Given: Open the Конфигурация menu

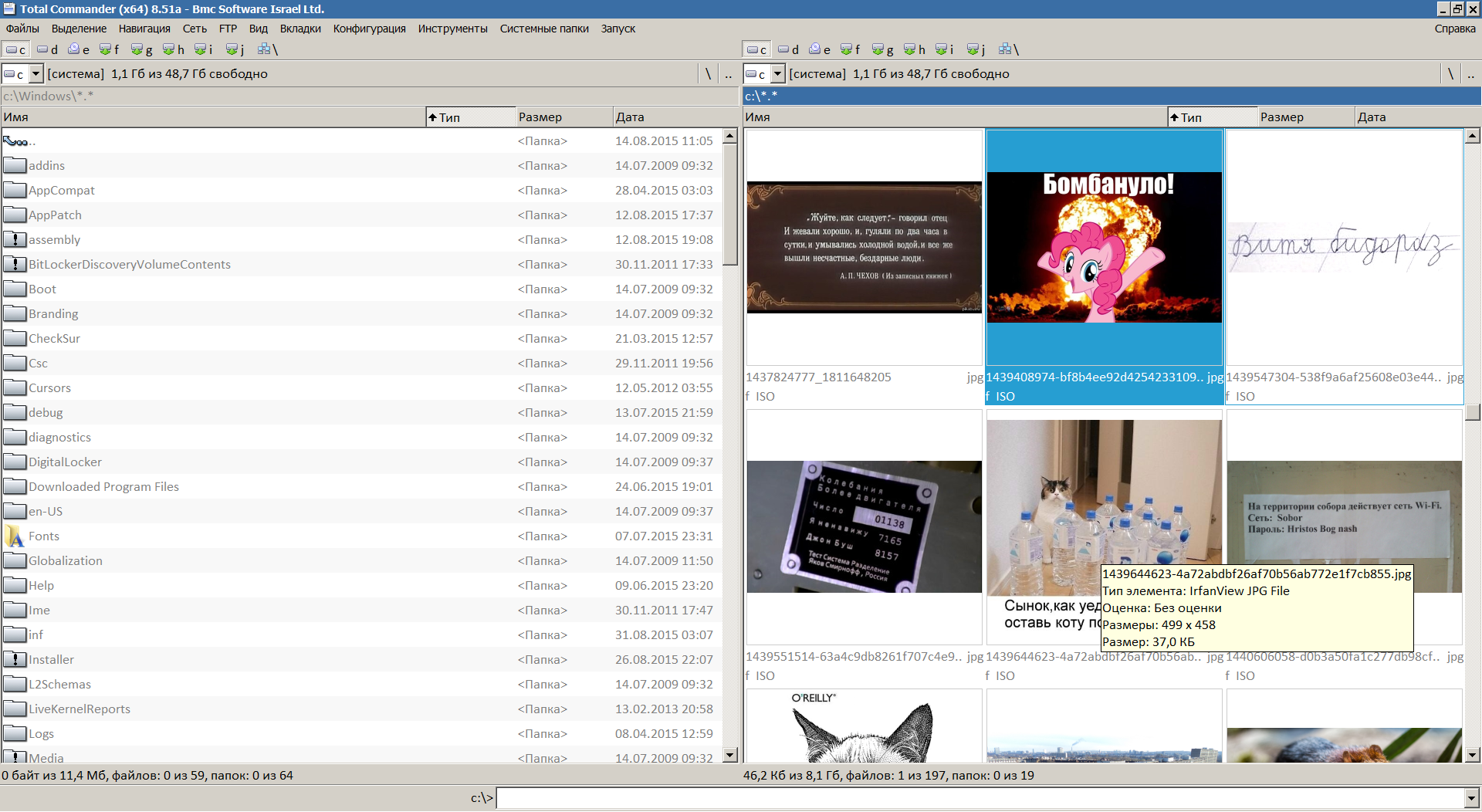Looking at the screenshot, I should pyautogui.click(x=369, y=29).
